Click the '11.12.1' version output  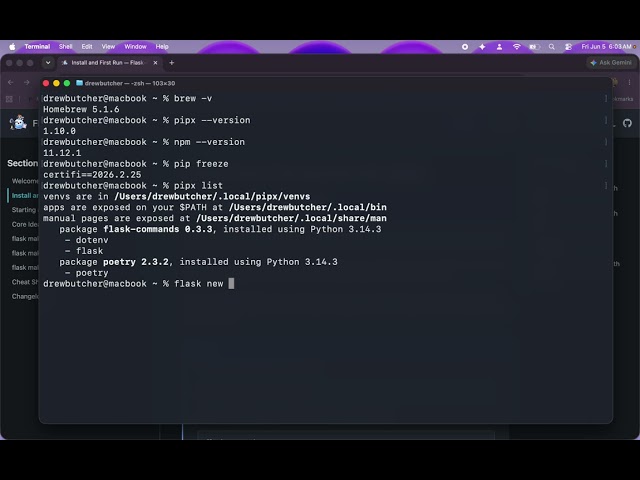(x=62, y=153)
